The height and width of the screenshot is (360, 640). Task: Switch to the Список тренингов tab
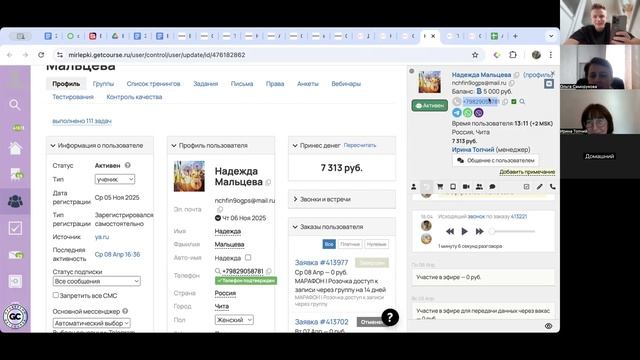(x=153, y=84)
